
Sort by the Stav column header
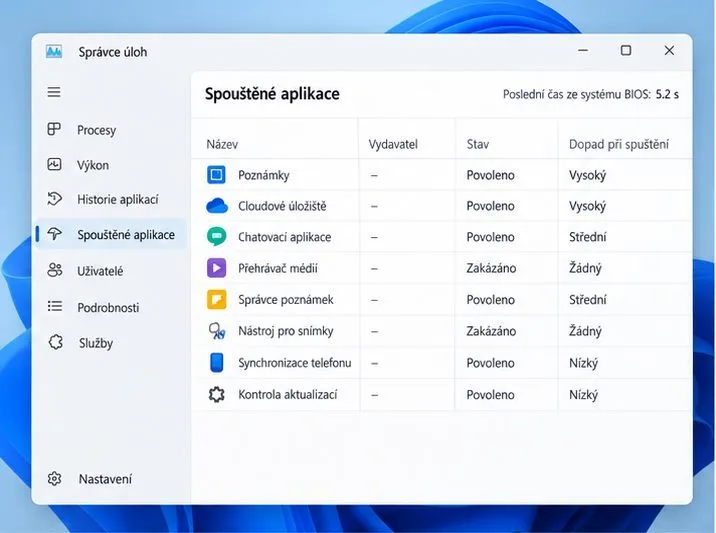coord(478,144)
